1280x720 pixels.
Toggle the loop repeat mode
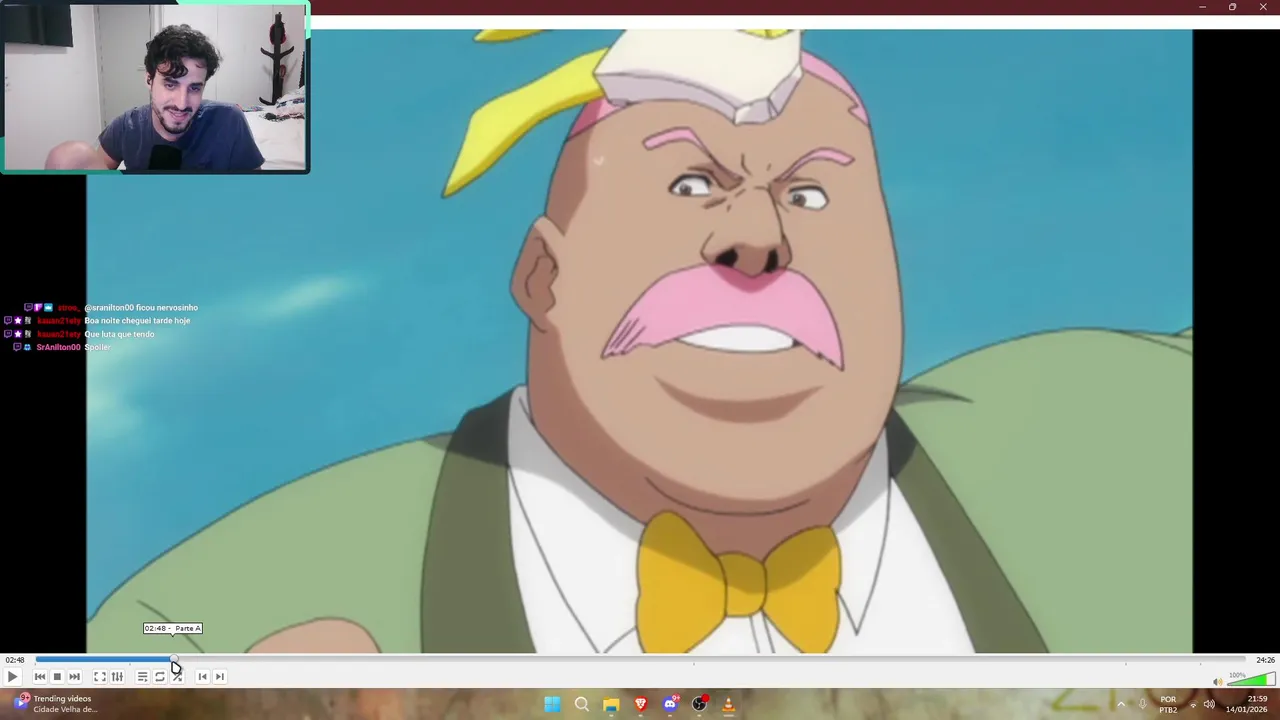(x=159, y=677)
